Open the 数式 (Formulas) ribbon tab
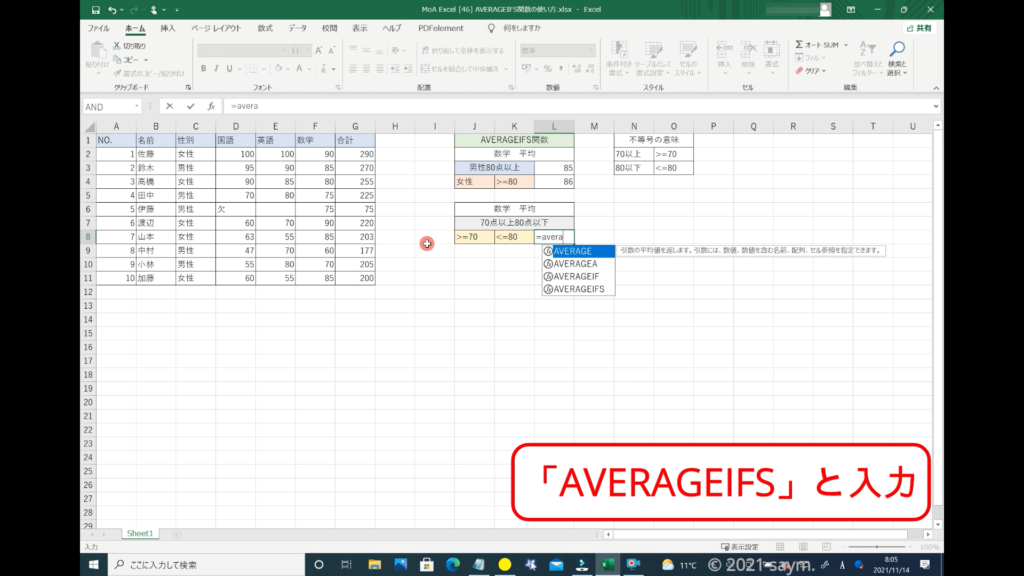Viewport: 1024px width, 576px height. click(x=264, y=28)
